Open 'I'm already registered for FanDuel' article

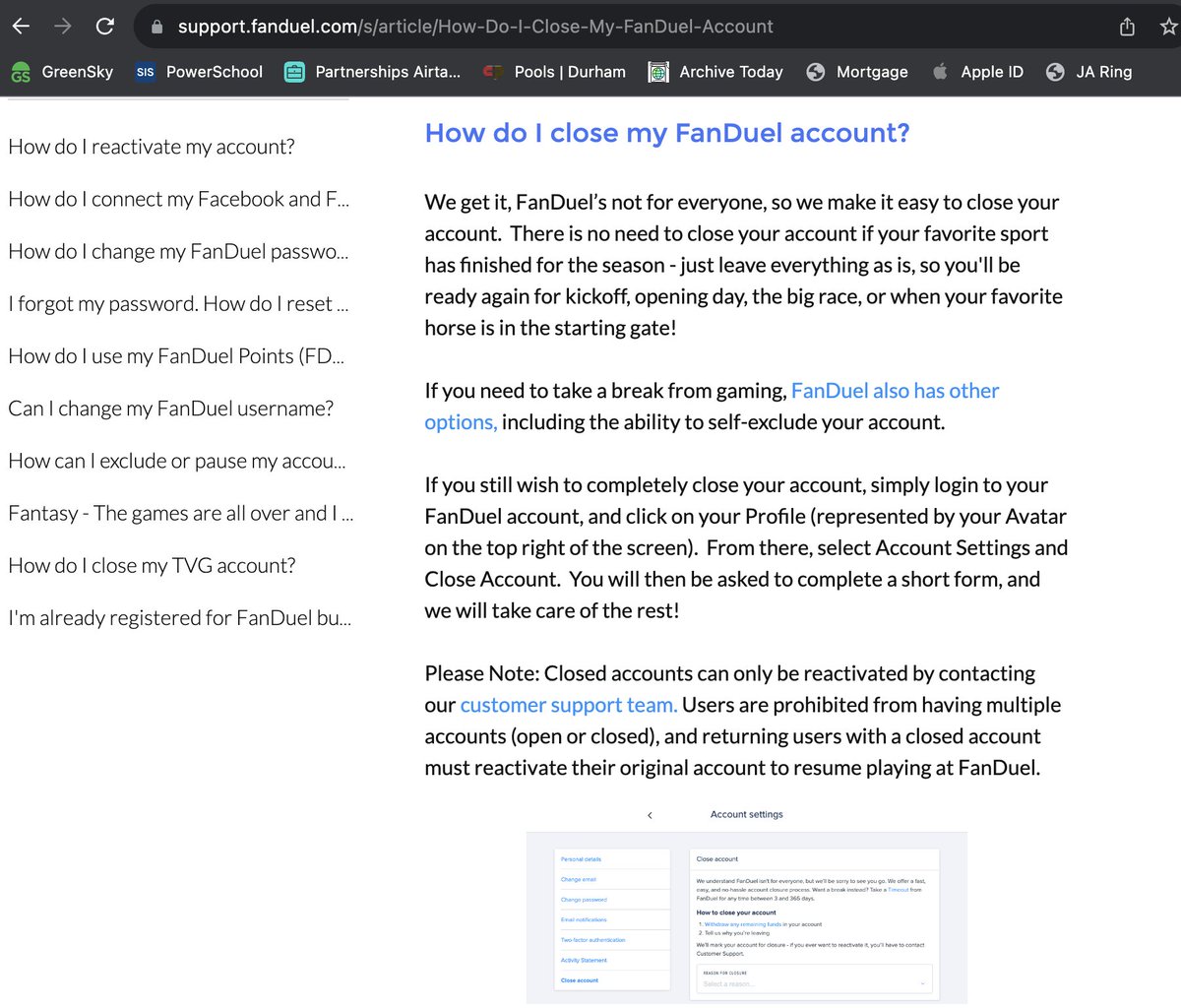(179, 617)
